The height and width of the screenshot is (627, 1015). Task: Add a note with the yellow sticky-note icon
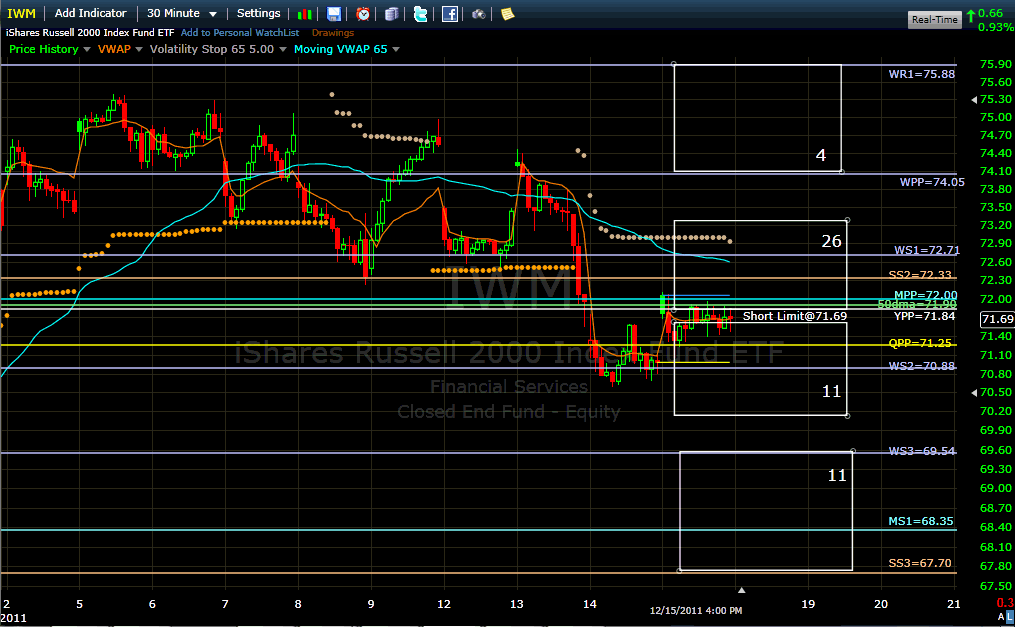point(508,14)
